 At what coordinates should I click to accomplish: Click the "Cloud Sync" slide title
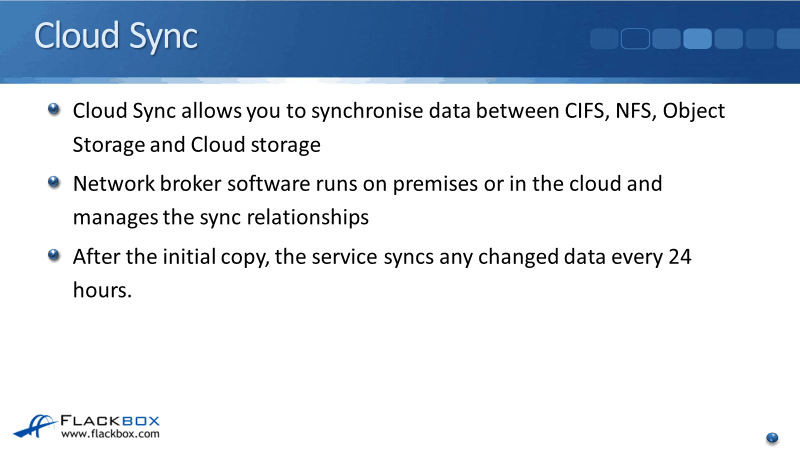pyautogui.click(x=116, y=36)
